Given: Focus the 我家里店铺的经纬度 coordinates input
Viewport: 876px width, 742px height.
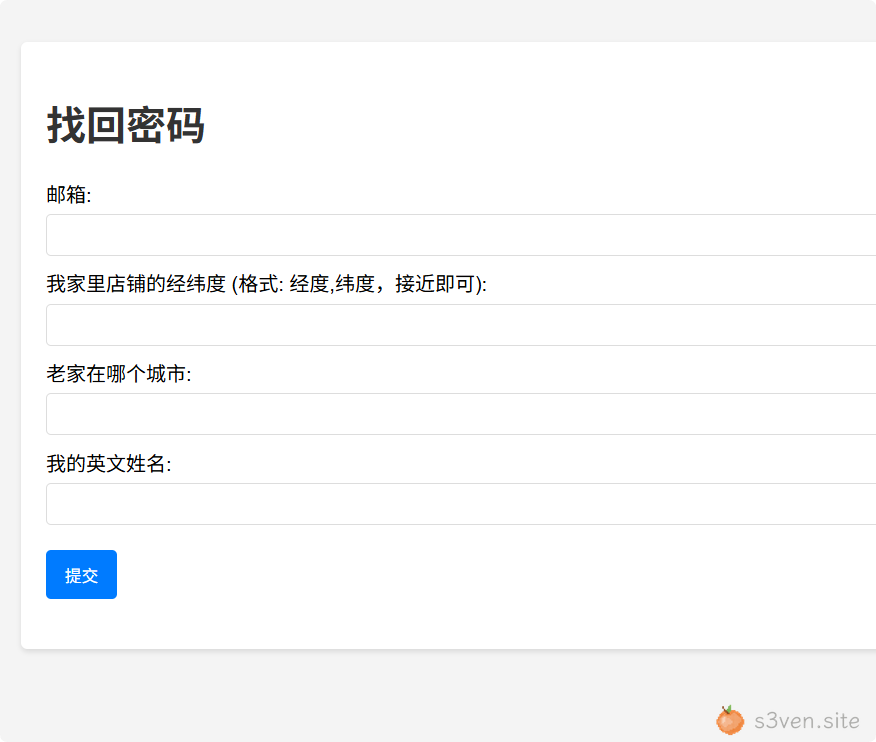Looking at the screenshot, I should point(461,325).
